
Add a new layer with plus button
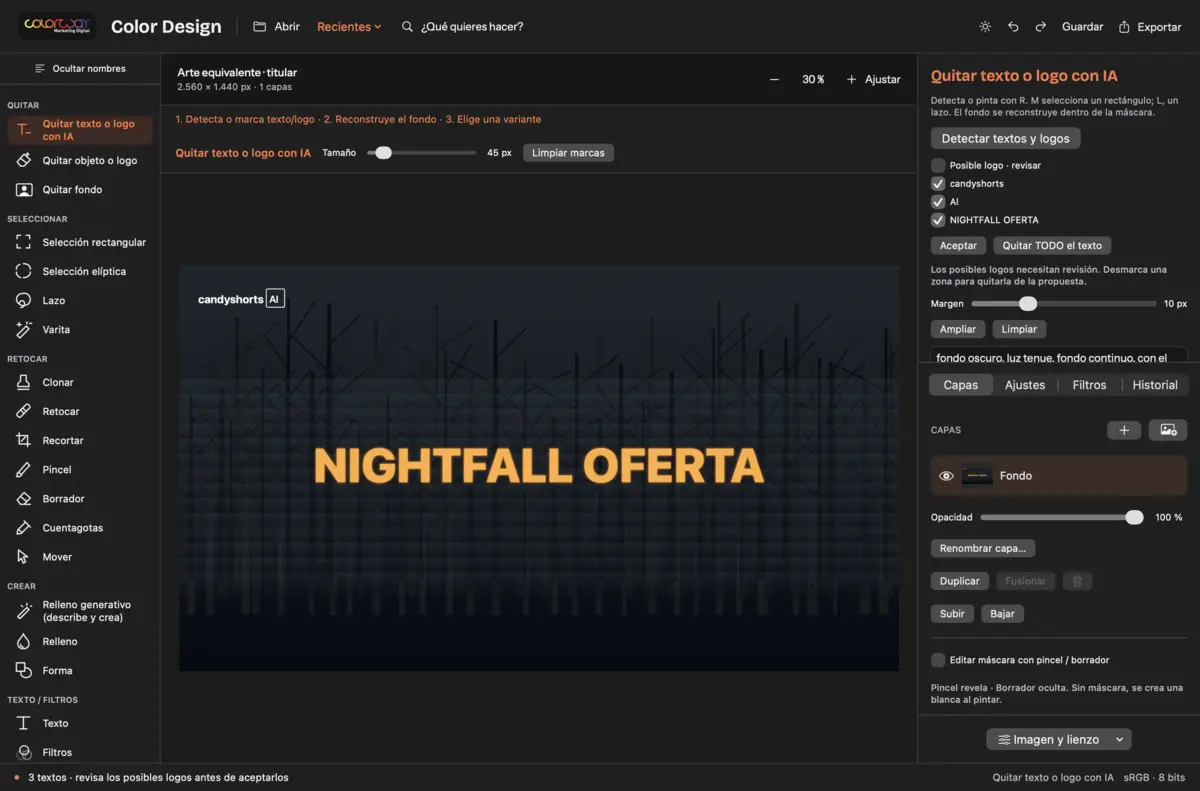pyautogui.click(x=1124, y=430)
